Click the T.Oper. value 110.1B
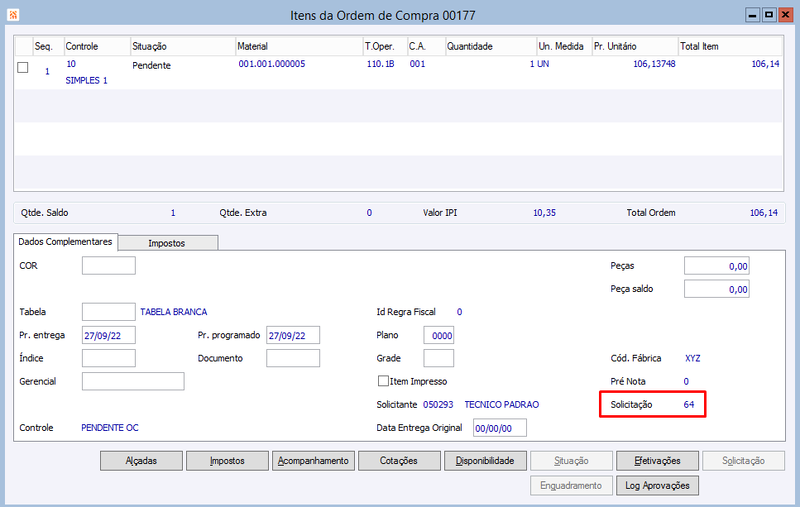800x507 pixels. pos(381,64)
